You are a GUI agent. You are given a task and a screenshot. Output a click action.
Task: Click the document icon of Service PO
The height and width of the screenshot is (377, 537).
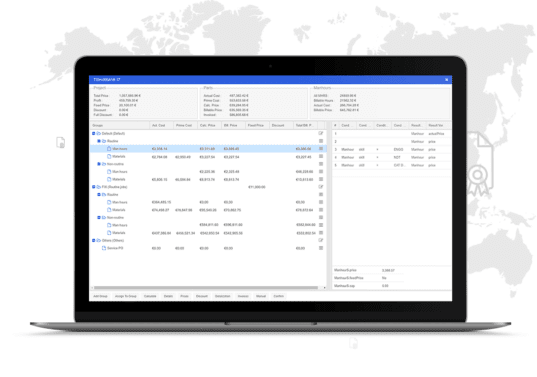coord(104,248)
